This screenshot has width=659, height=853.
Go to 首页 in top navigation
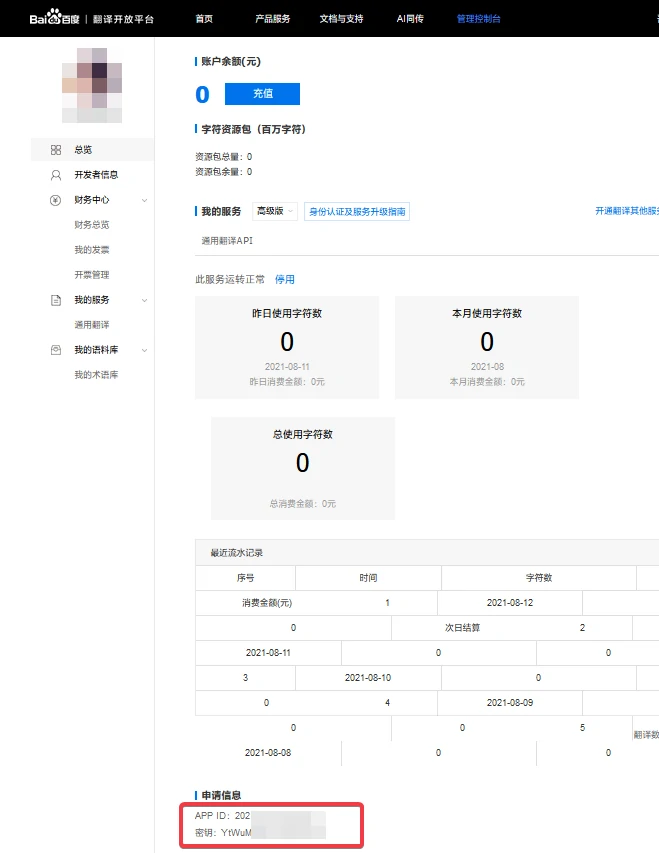[x=204, y=18]
